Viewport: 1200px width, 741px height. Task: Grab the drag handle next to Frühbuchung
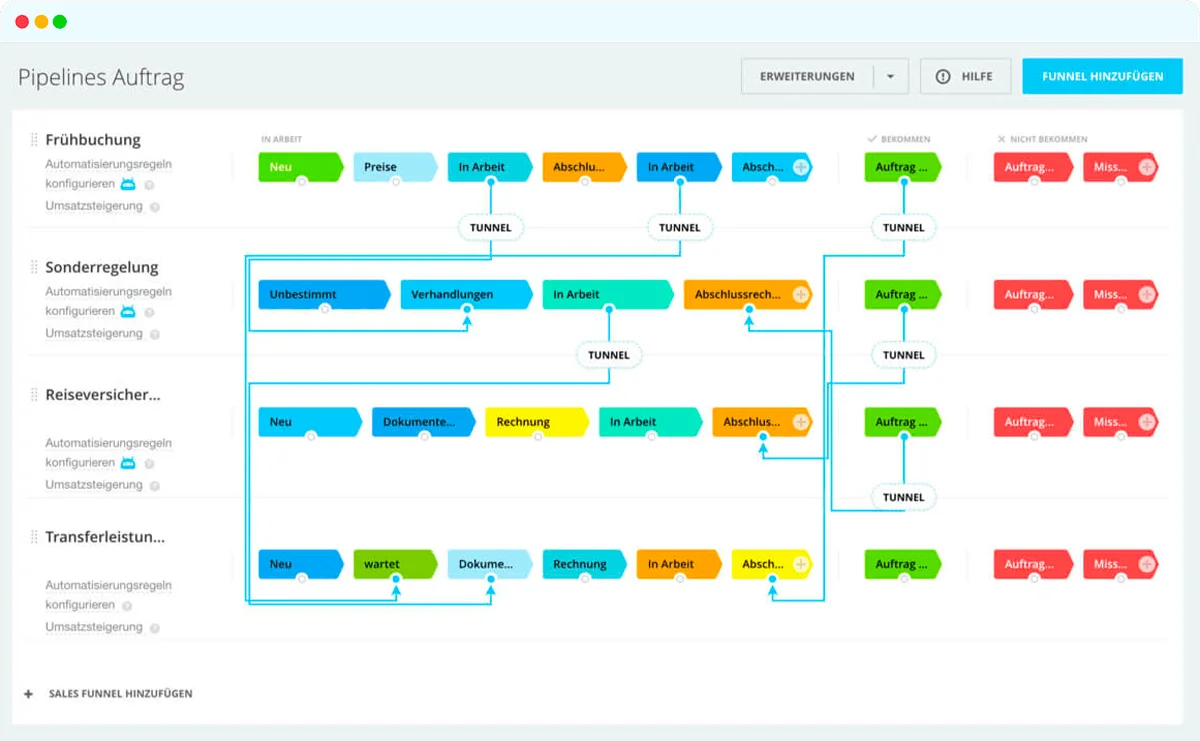[34, 140]
